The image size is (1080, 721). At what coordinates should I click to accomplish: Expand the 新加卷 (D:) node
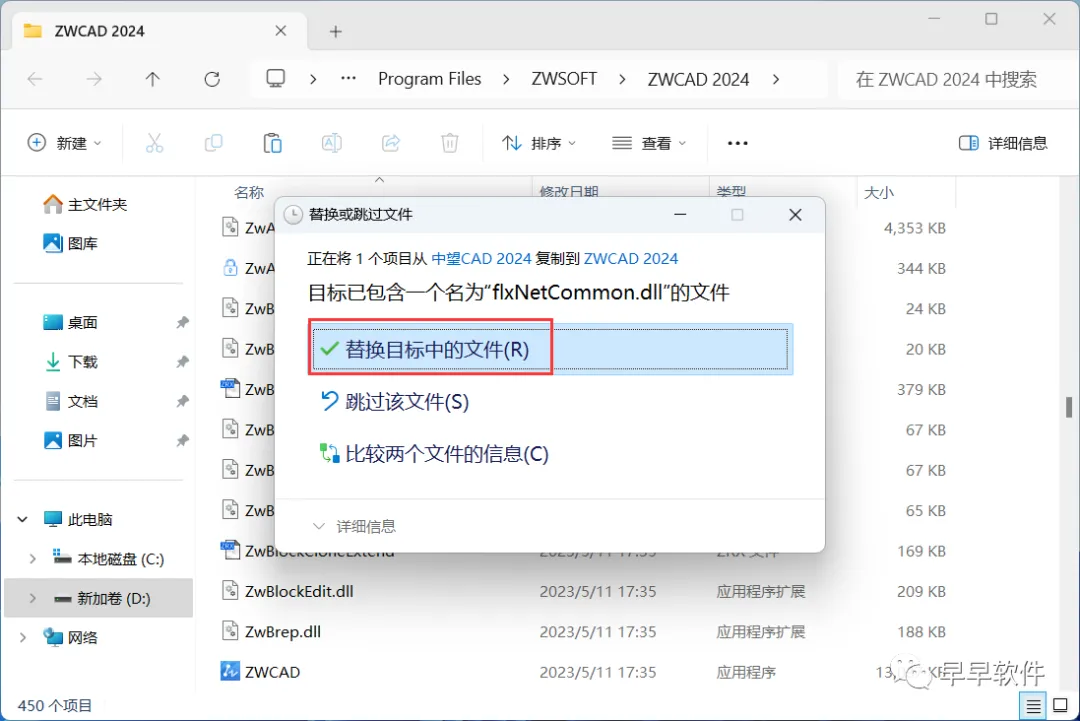(32, 598)
